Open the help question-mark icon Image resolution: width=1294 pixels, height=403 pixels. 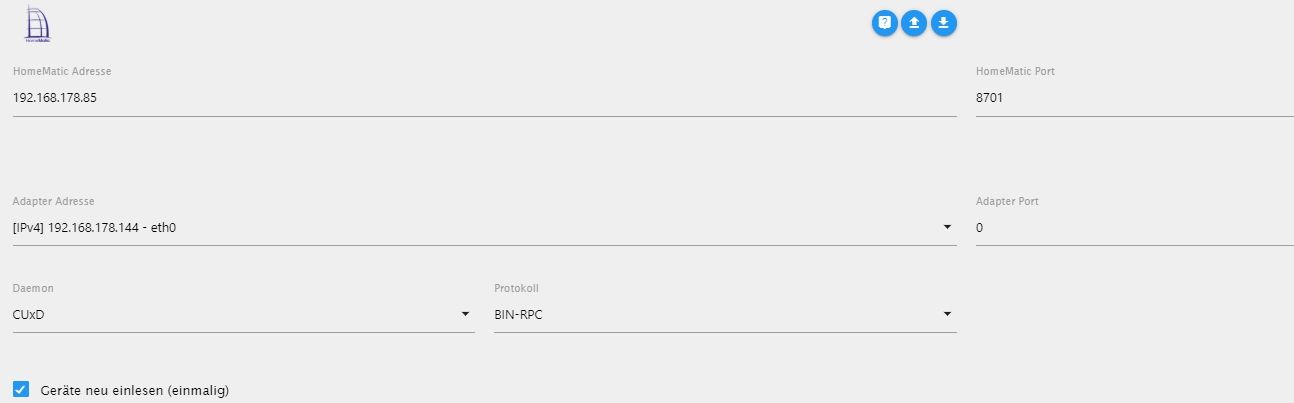pos(884,23)
